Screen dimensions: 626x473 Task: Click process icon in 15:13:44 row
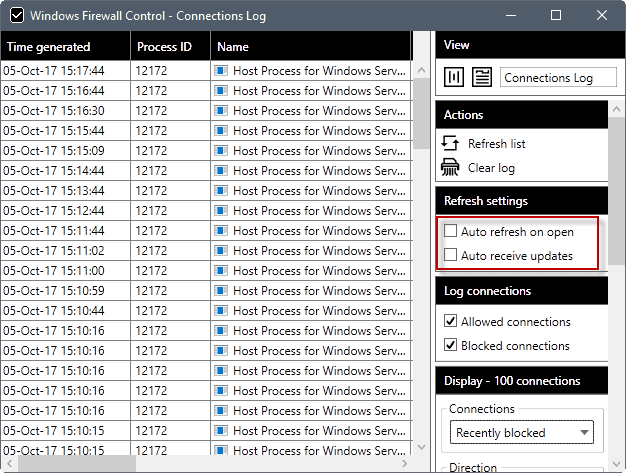[x=221, y=190]
